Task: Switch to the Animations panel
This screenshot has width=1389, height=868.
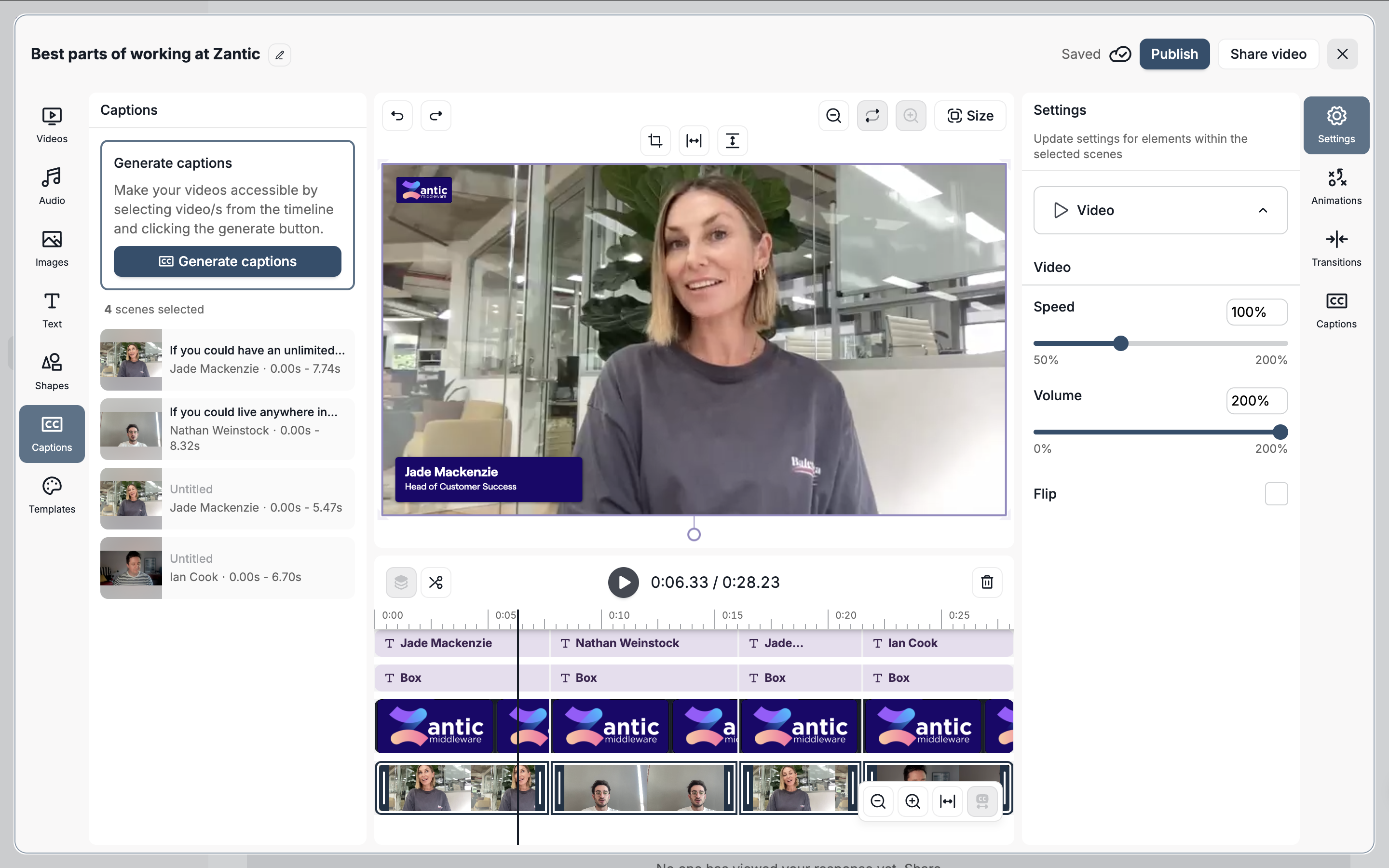Action: 1335,187
